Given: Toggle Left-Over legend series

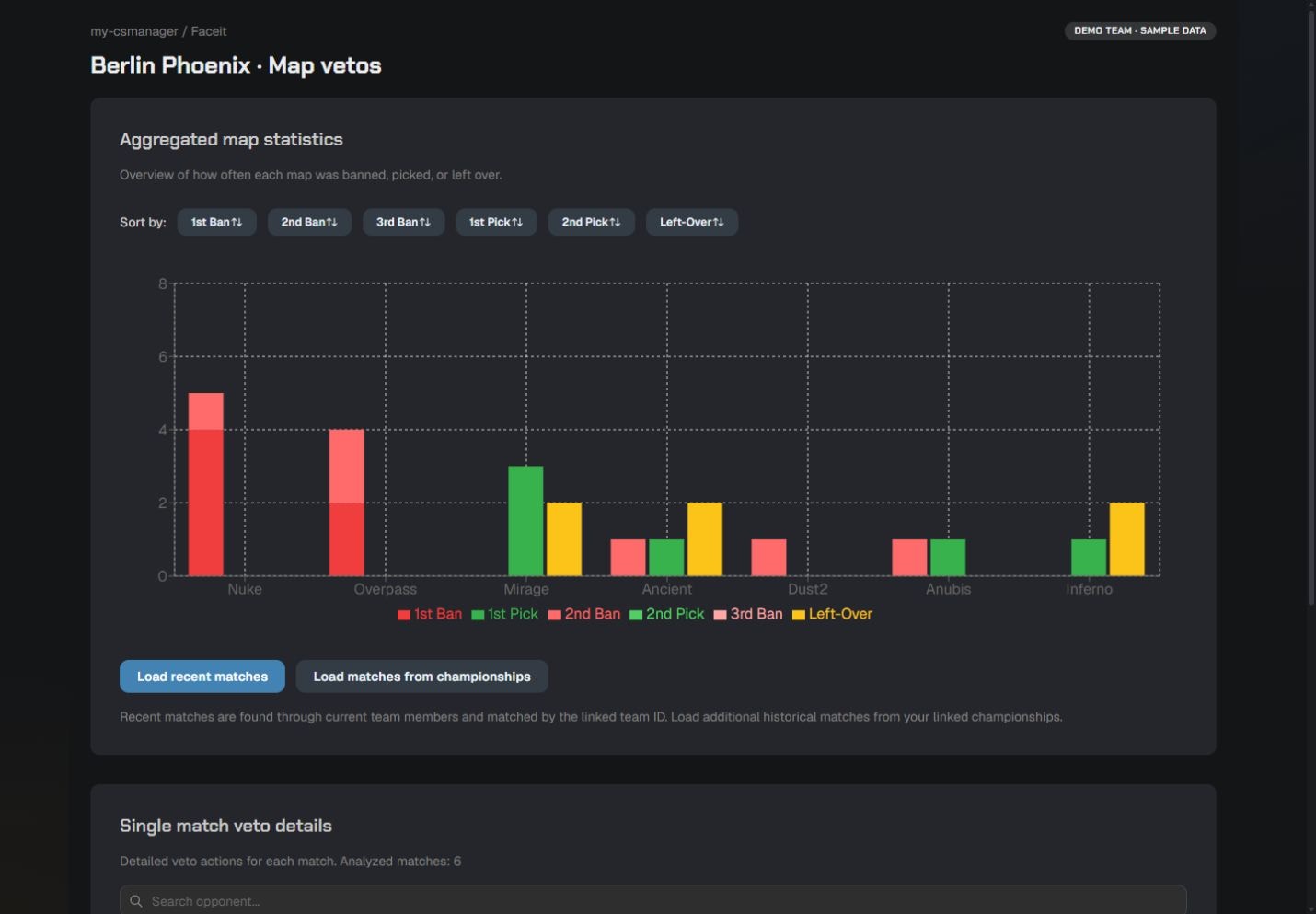Looking at the screenshot, I should pyautogui.click(x=832, y=614).
